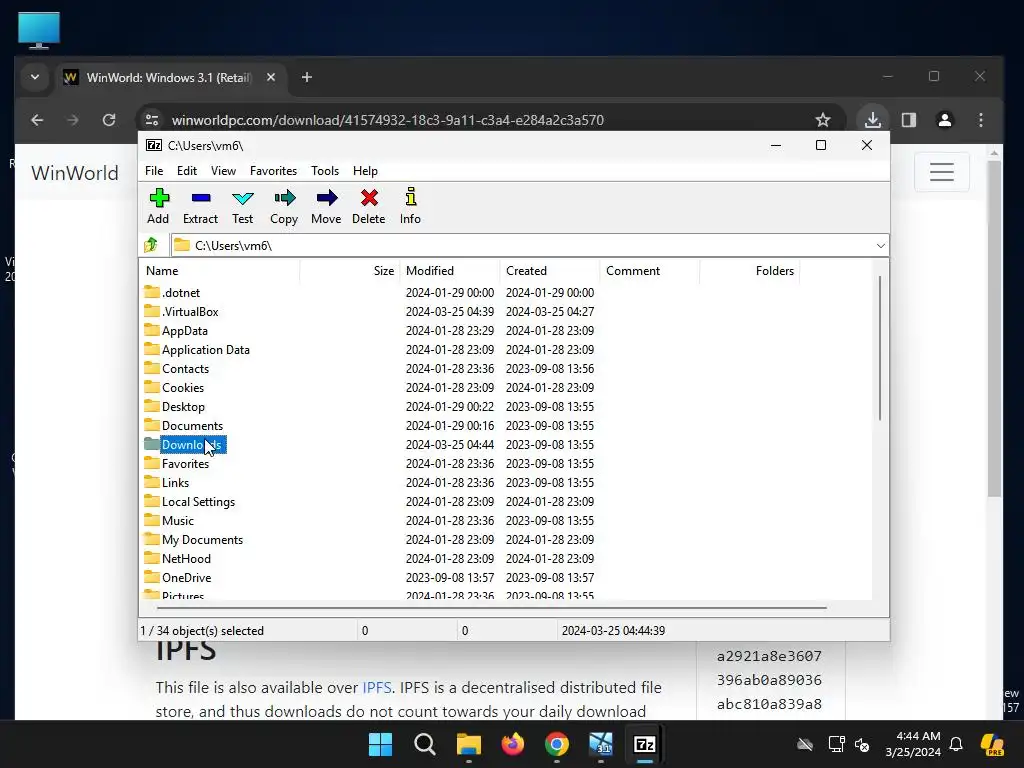Bookmark page with star icon in Chrome
1024x768 pixels.
(x=823, y=120)
